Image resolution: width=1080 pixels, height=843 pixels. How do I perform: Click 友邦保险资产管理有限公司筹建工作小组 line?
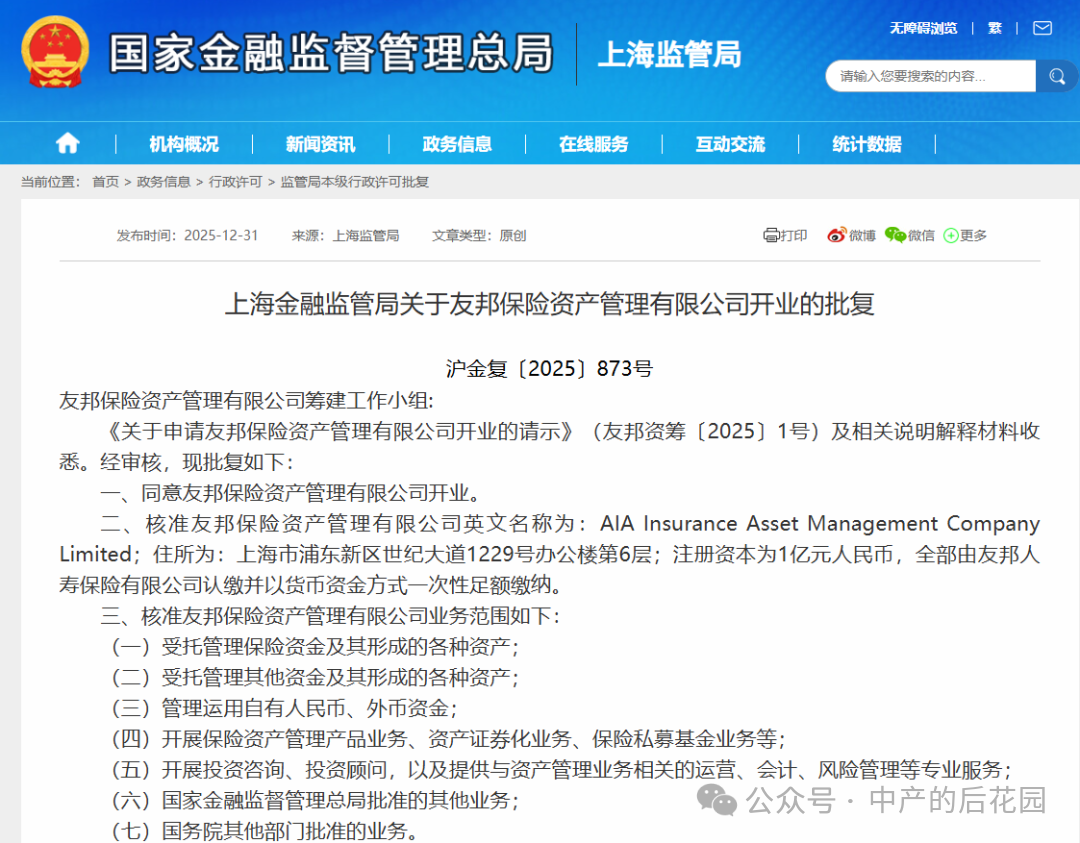pos(247,400)
